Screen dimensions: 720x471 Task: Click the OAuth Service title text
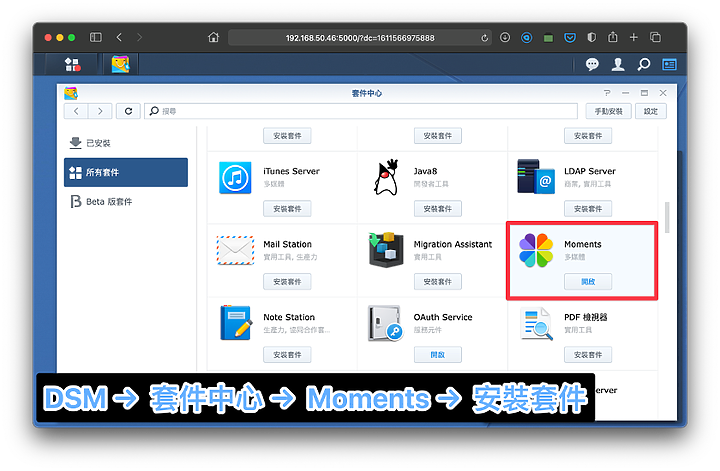[443, 317]
